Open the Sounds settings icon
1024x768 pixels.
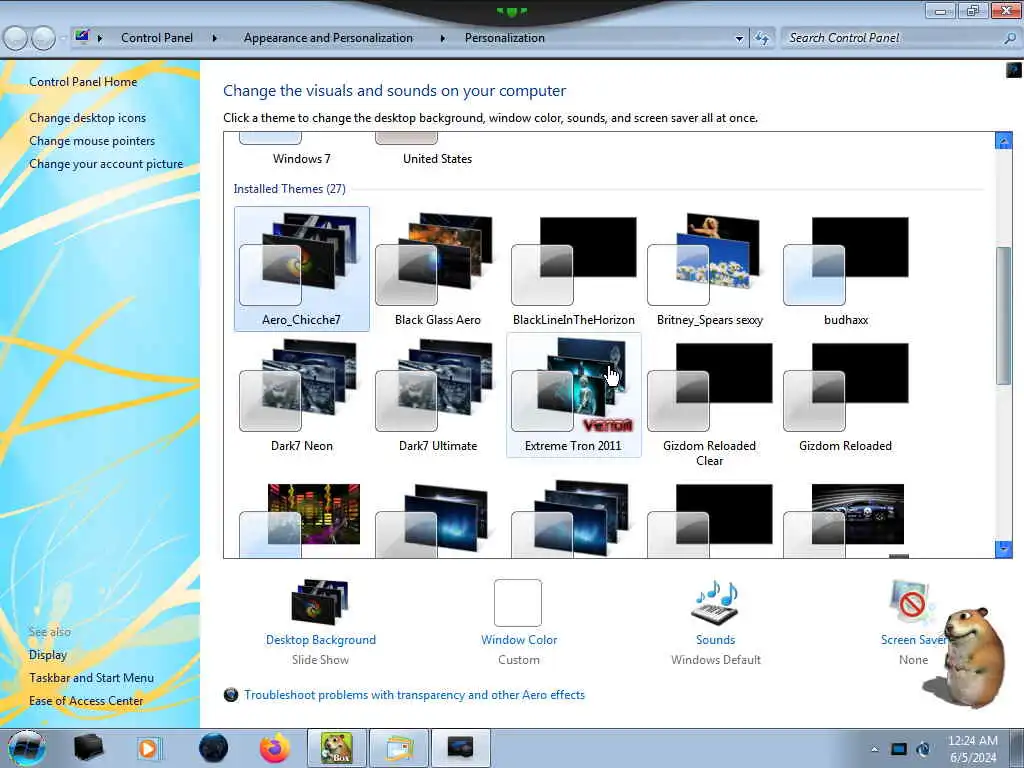pos(715,602)
